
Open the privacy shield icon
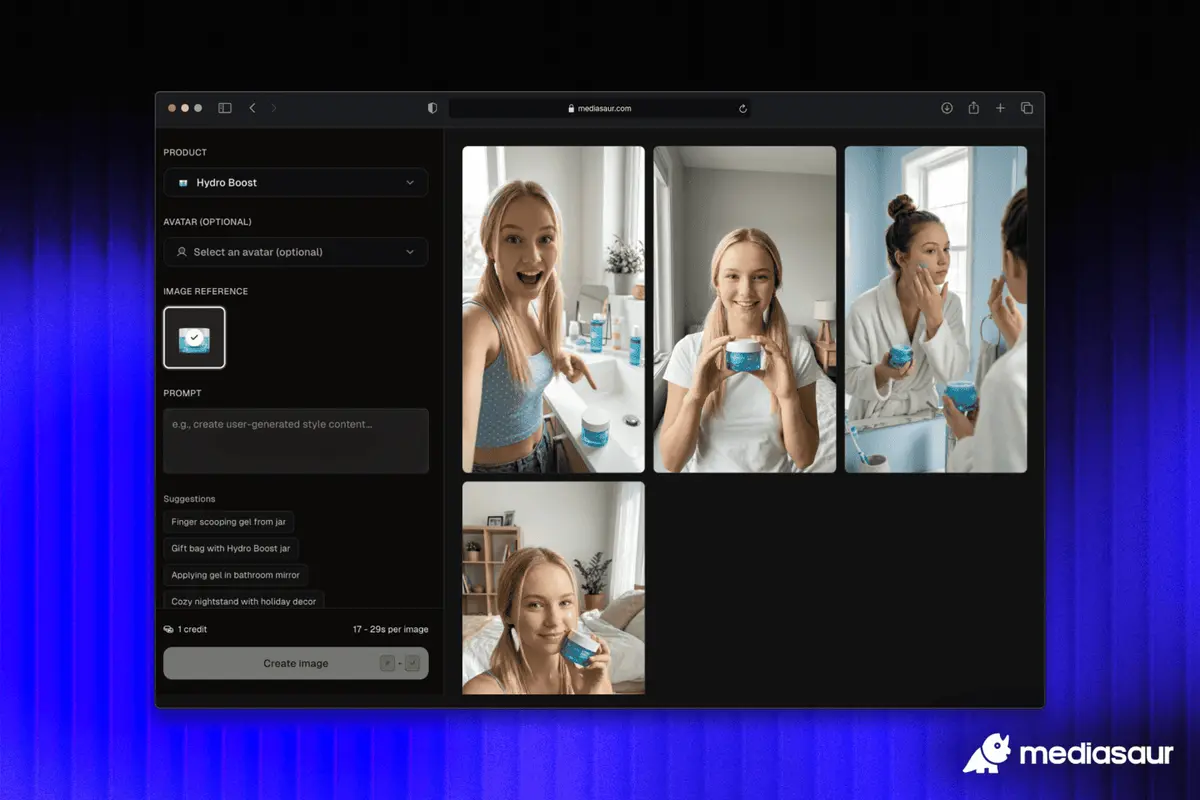[432, 108]
